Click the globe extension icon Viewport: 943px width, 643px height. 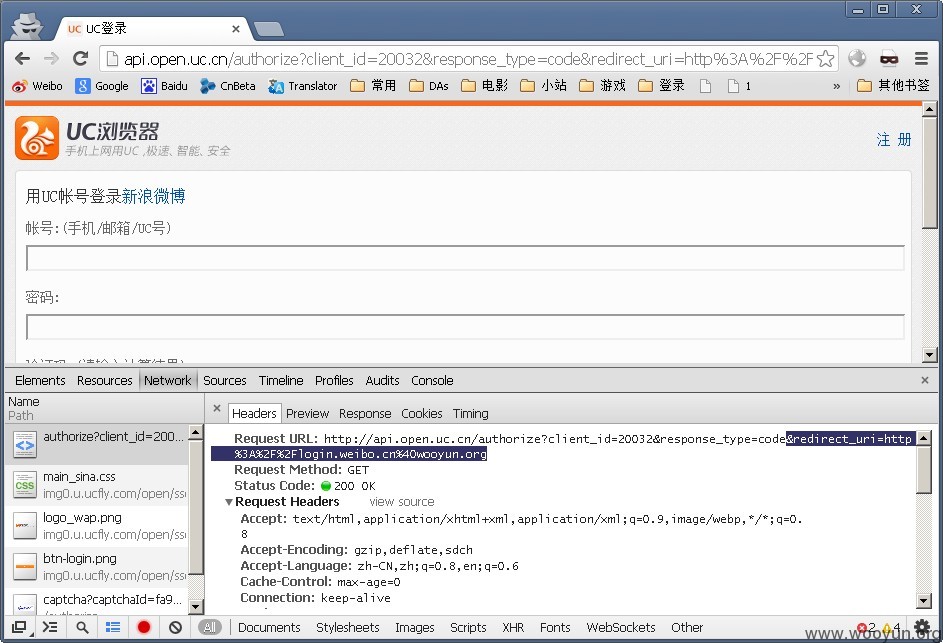click(857, 58)
